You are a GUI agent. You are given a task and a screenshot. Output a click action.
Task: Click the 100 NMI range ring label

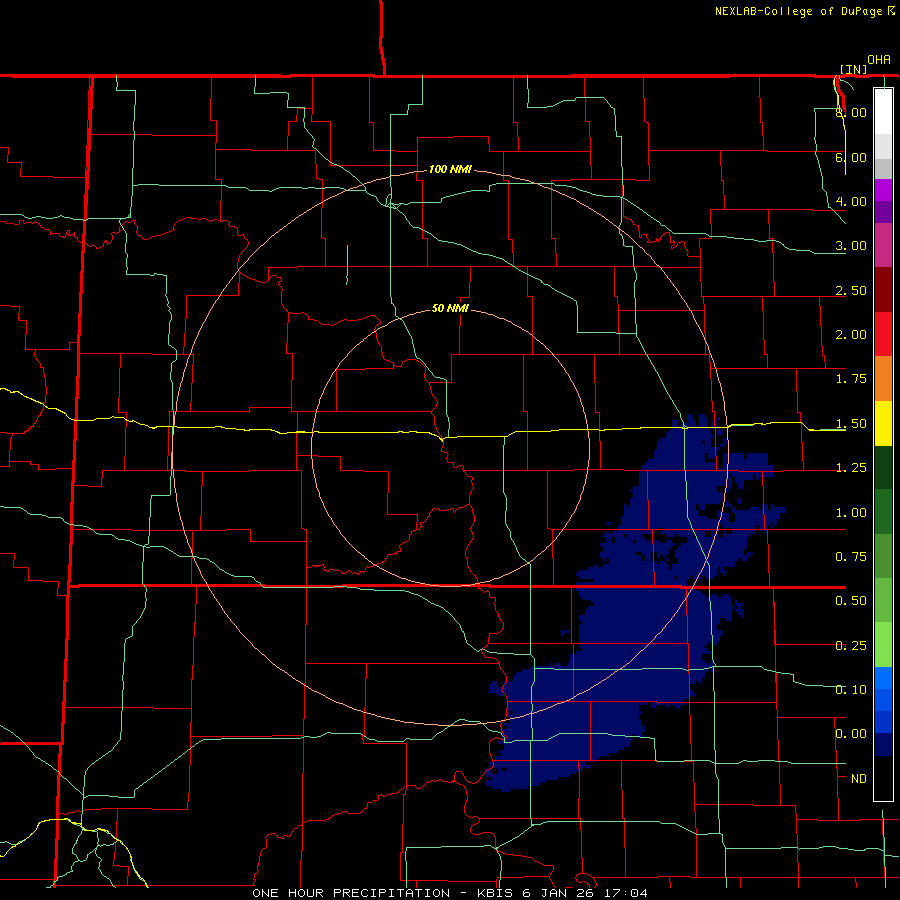[450, 169]
